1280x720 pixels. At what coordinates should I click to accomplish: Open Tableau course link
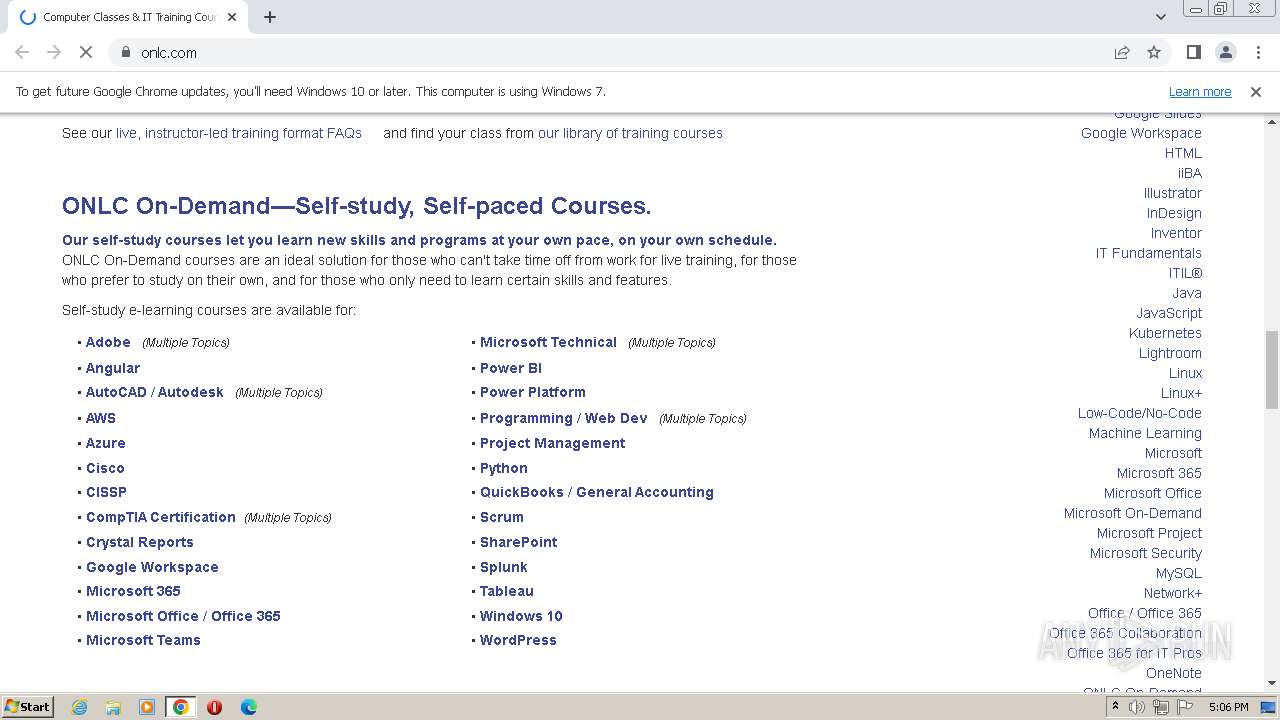tap(507, 591)
